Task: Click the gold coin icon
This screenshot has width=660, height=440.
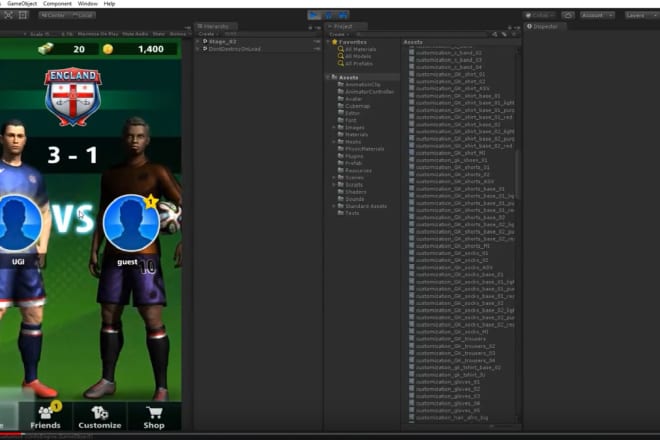Action: 108,49
